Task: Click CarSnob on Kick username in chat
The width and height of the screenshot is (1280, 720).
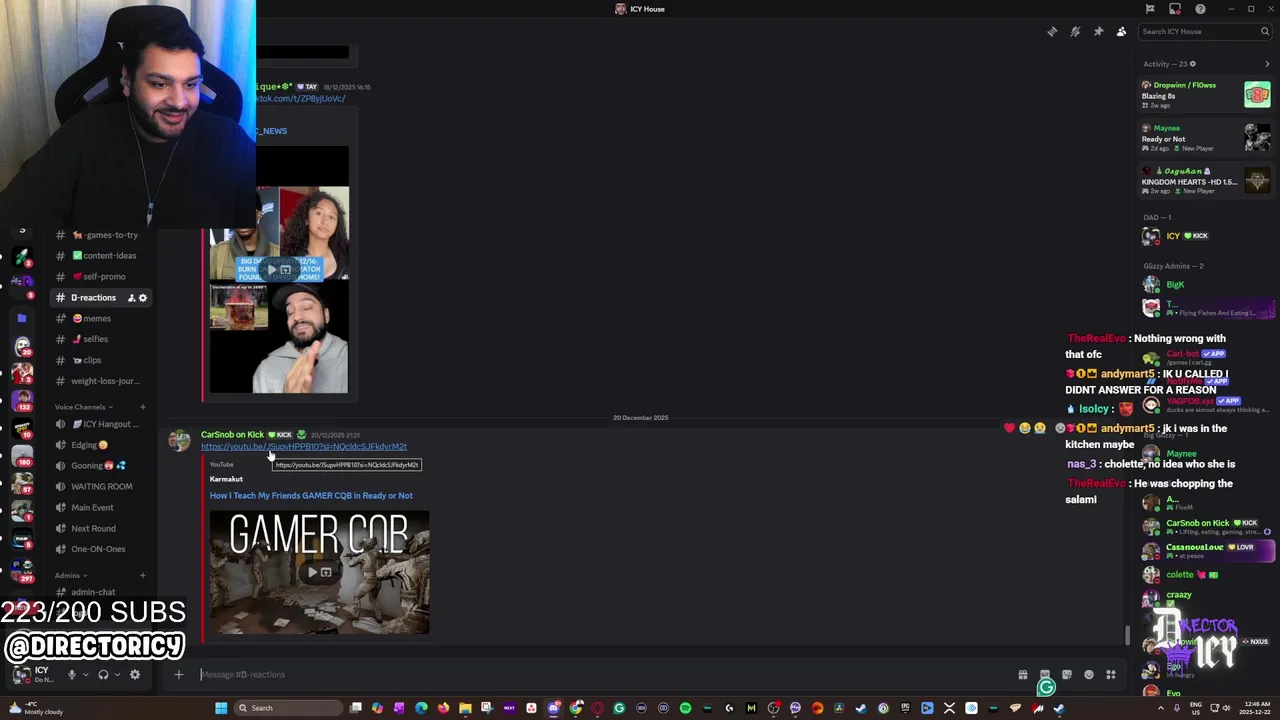Action: coord(232,435)
